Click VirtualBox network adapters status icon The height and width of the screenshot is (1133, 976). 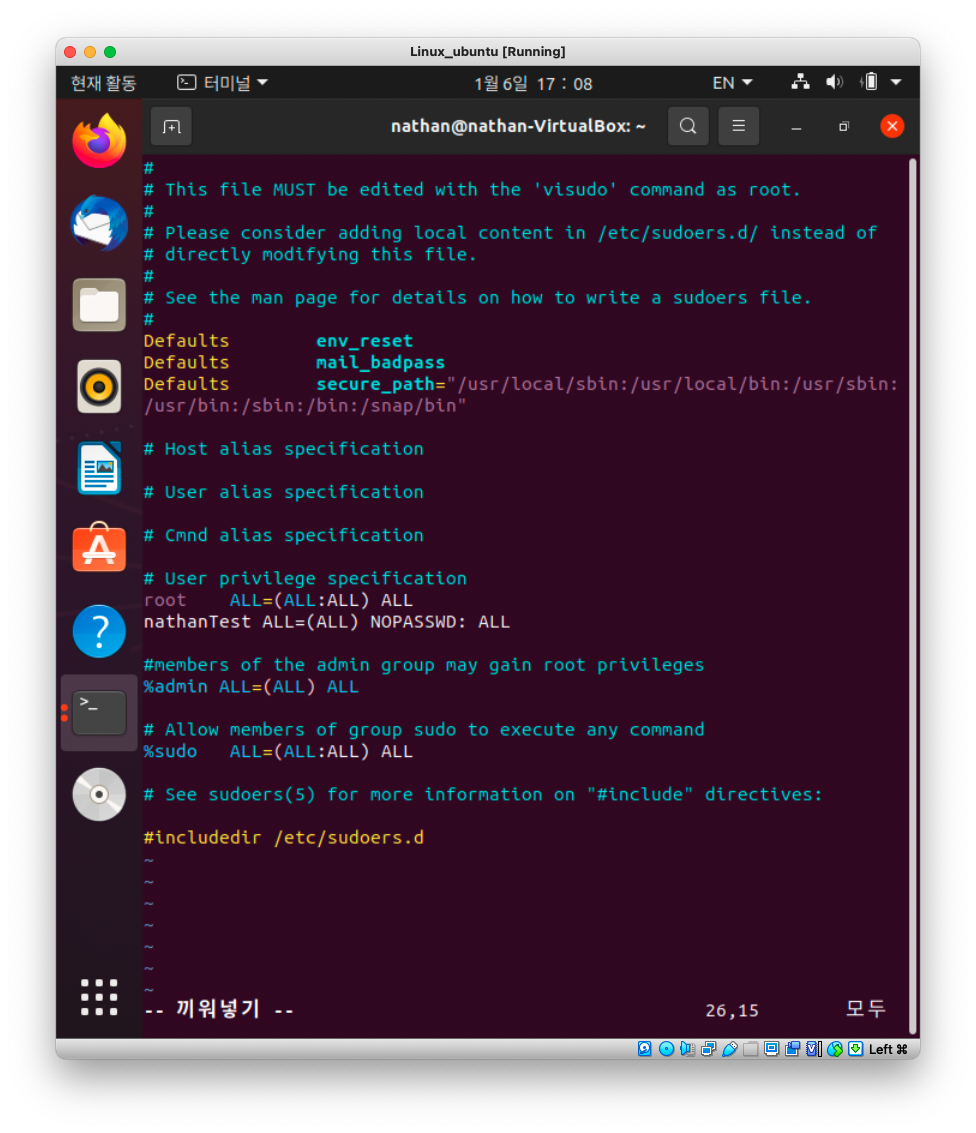click(708, 1048)
